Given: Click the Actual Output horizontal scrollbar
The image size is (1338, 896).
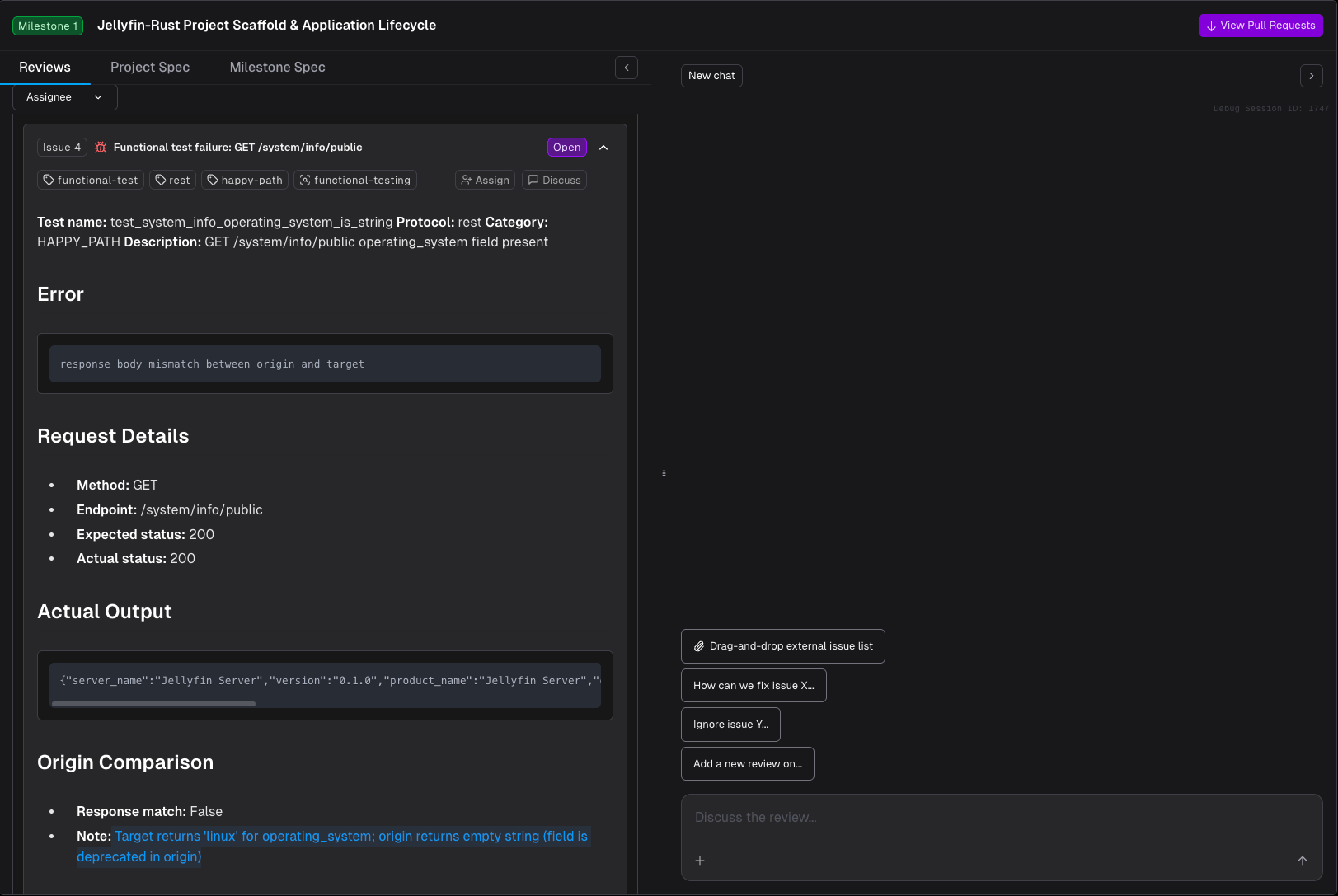Looking at the screenshot, I should click(x=153, y=704).
